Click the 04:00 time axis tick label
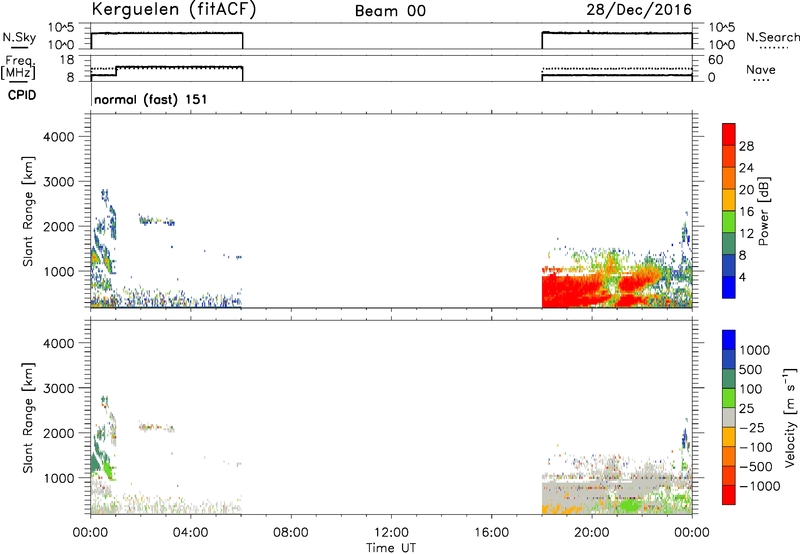 190,533
